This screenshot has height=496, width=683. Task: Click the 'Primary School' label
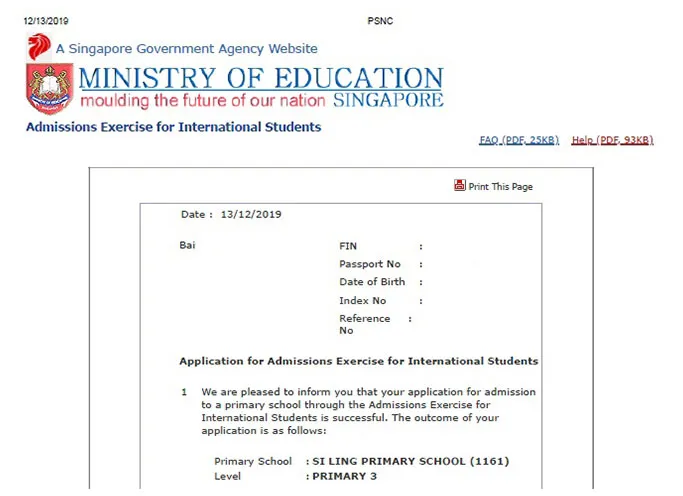(253, 461)
